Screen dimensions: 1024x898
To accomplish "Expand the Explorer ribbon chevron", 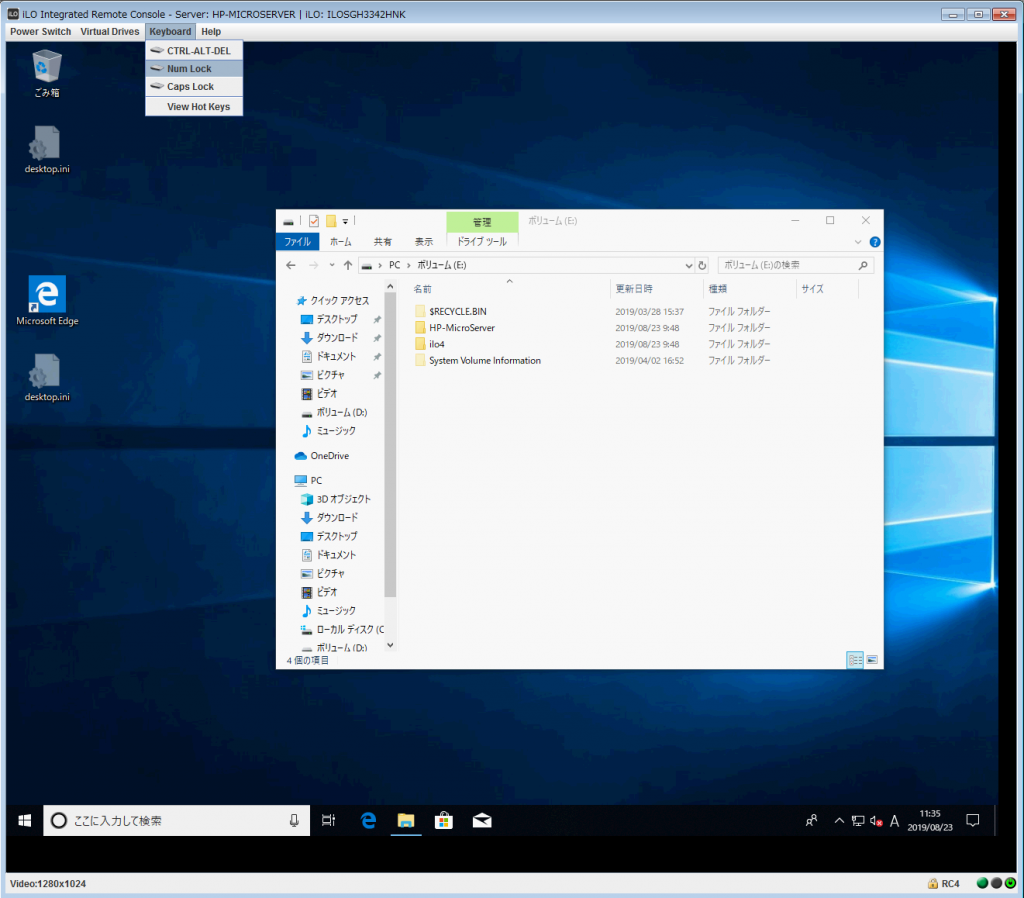I will pos(858,242).
